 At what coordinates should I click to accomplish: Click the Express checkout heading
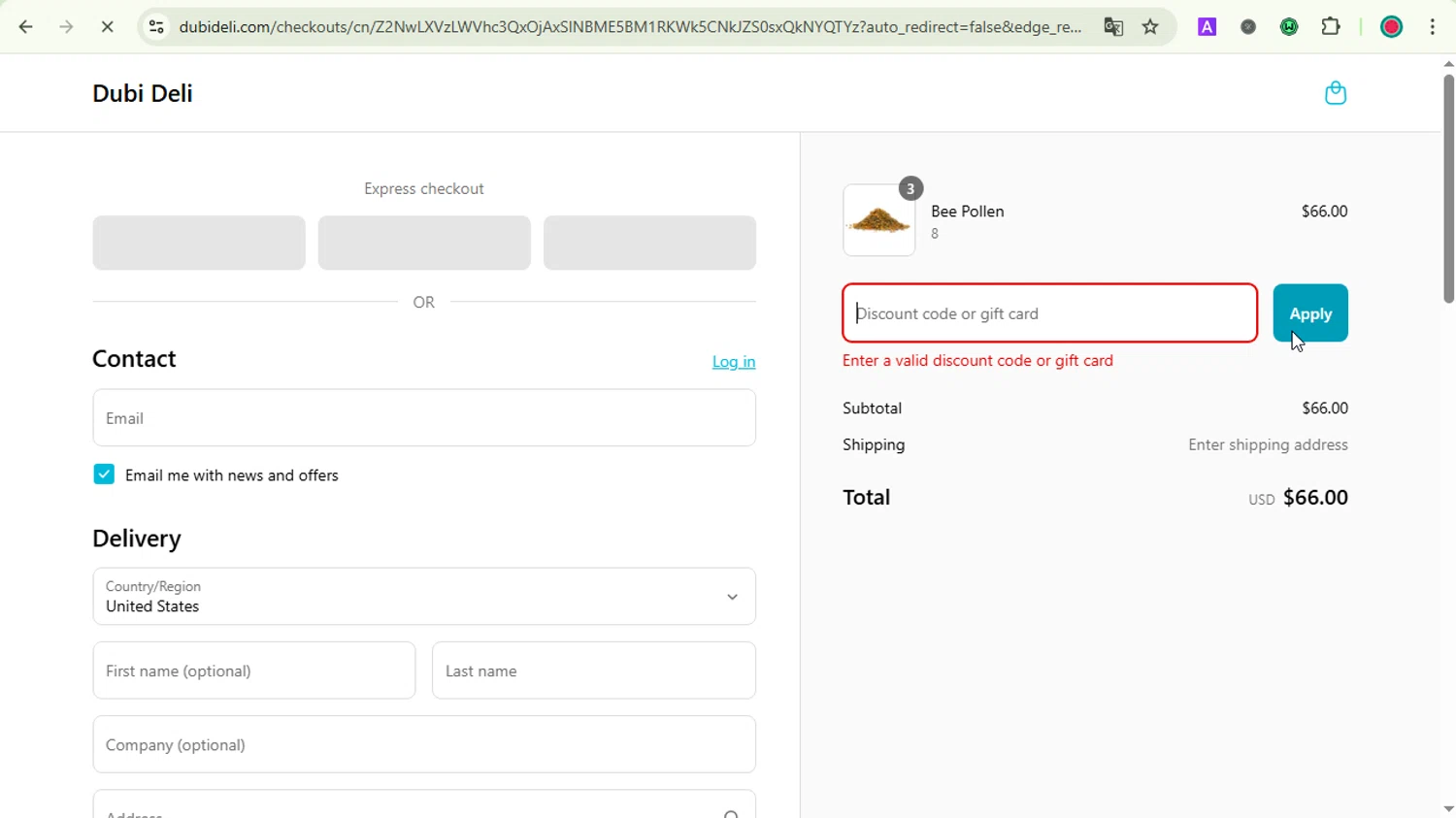pyautogui.click(x=424, y=189)
